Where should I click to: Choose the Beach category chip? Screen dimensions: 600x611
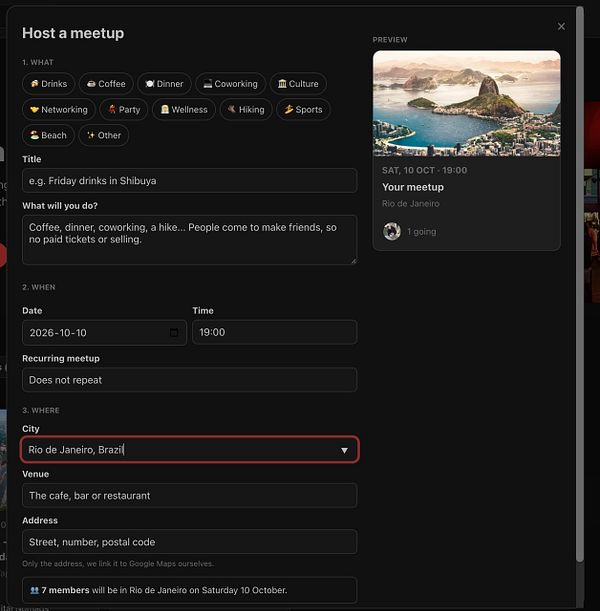tap(48, 135)
